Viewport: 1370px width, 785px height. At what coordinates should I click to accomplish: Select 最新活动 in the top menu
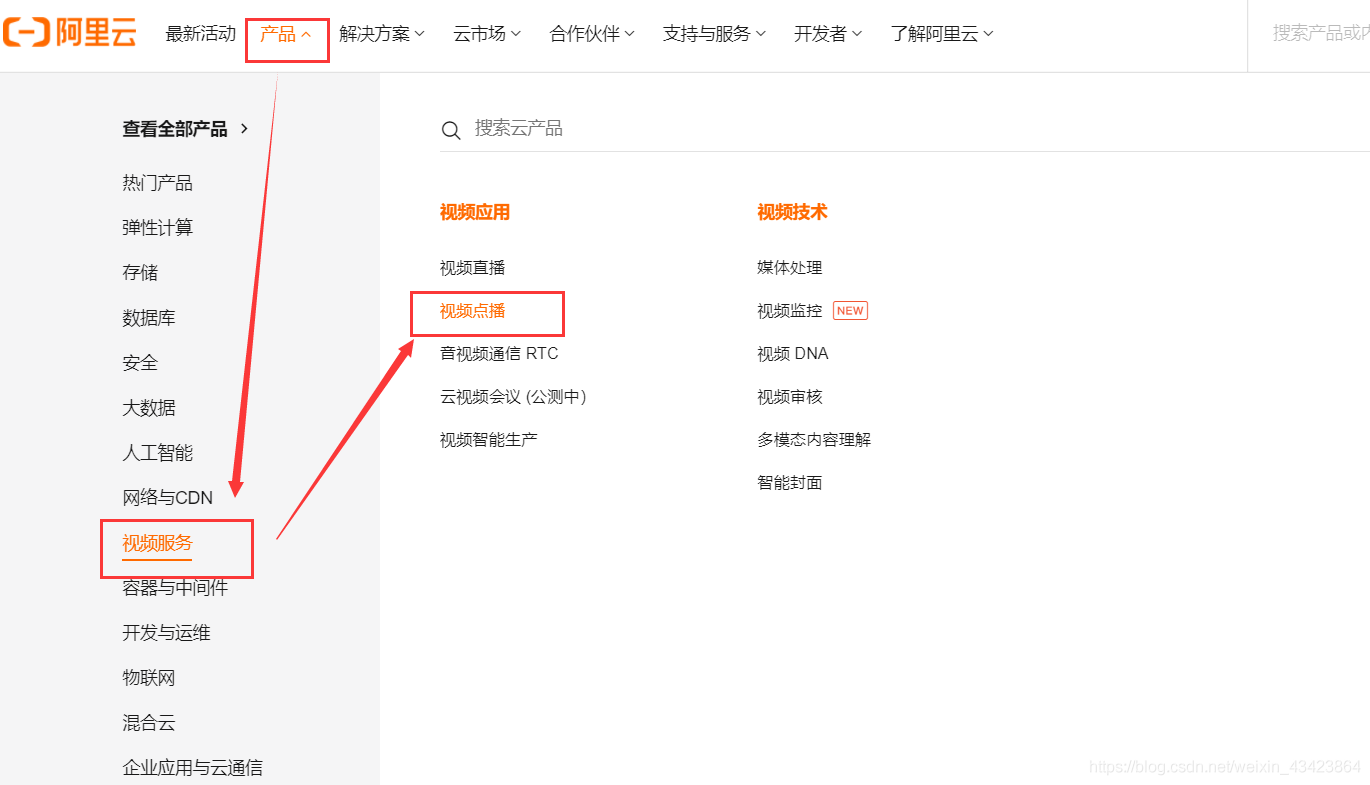tap(199, 33)
